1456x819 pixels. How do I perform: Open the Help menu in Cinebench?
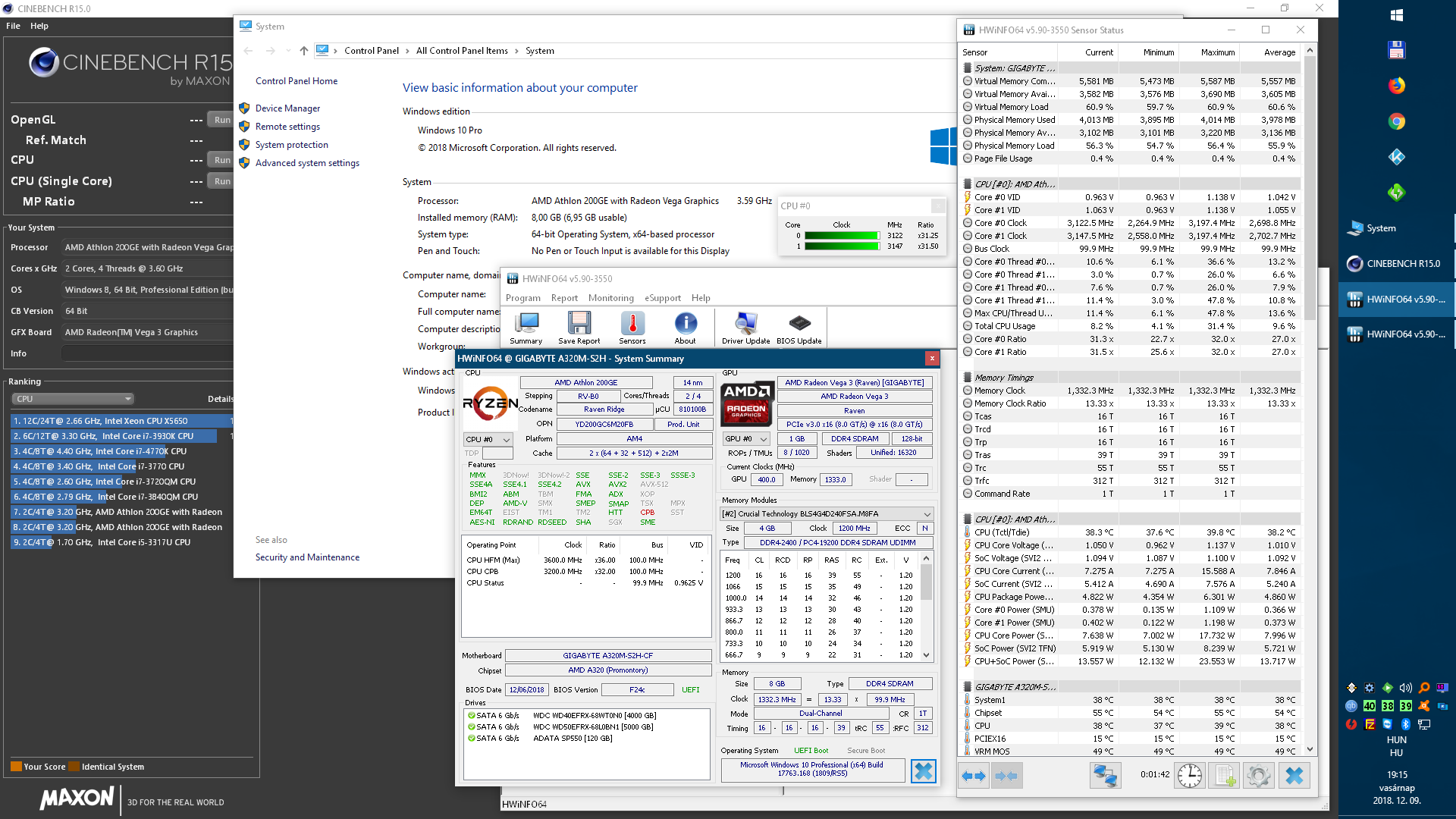[39, 26]
